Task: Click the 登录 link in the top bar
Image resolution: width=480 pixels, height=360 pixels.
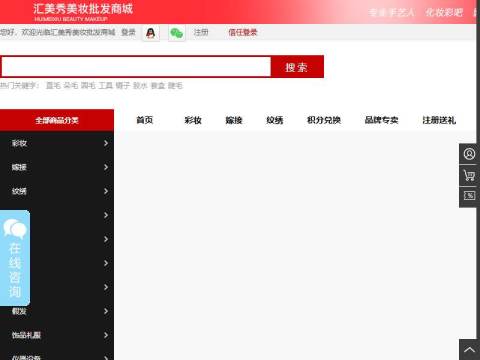Action: tap(128, 32)
